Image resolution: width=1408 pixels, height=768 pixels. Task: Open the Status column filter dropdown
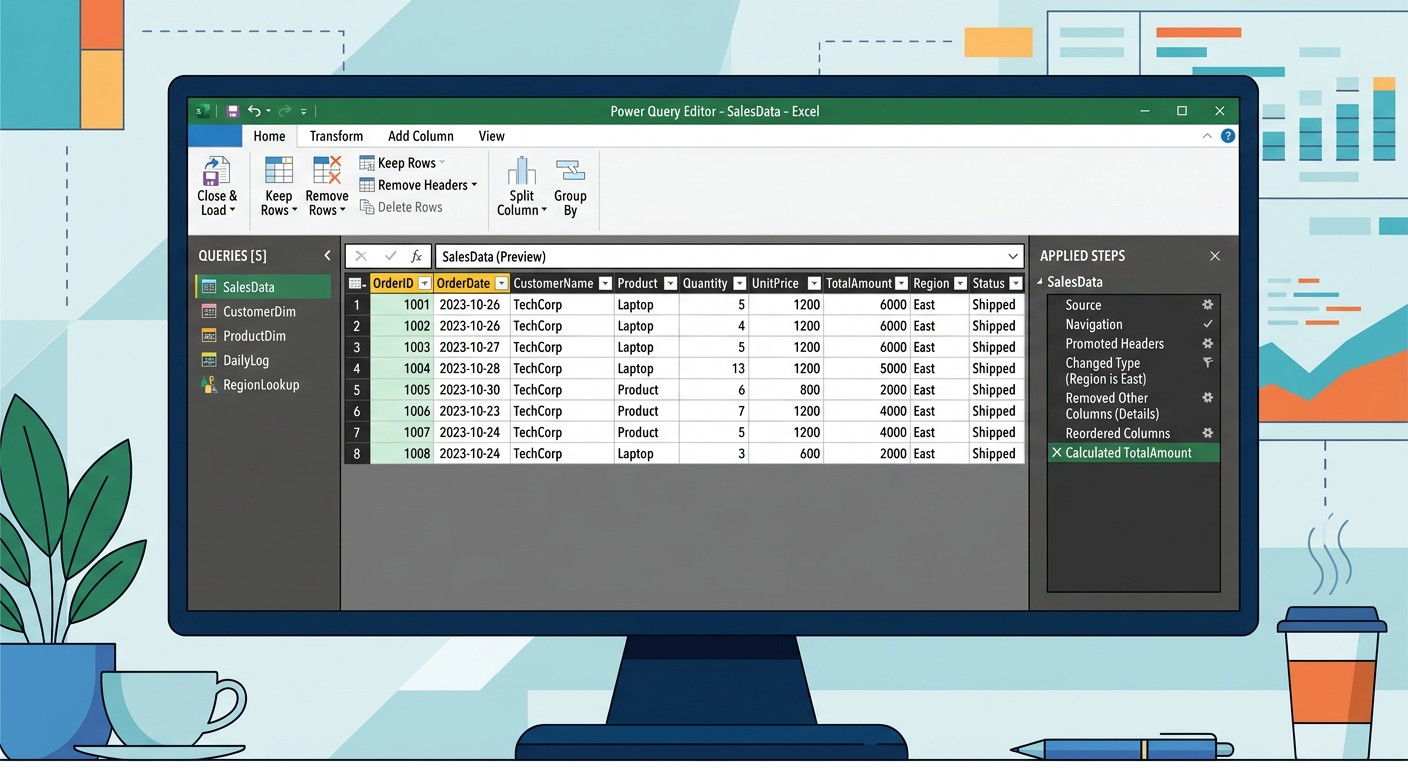coord(1015,284)
